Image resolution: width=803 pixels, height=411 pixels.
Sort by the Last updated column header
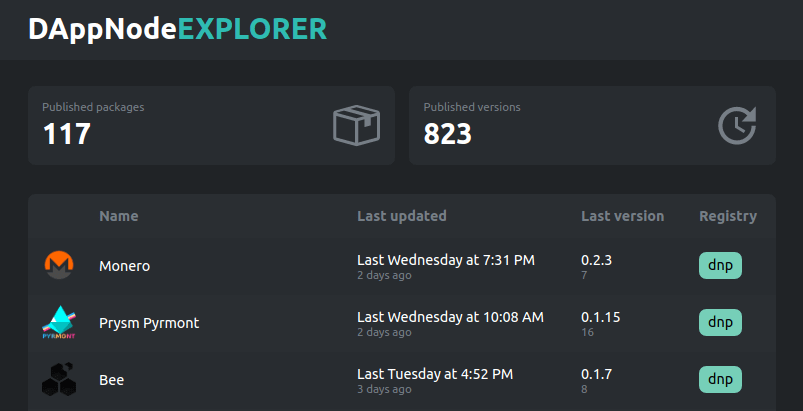[x=402, y=216]
